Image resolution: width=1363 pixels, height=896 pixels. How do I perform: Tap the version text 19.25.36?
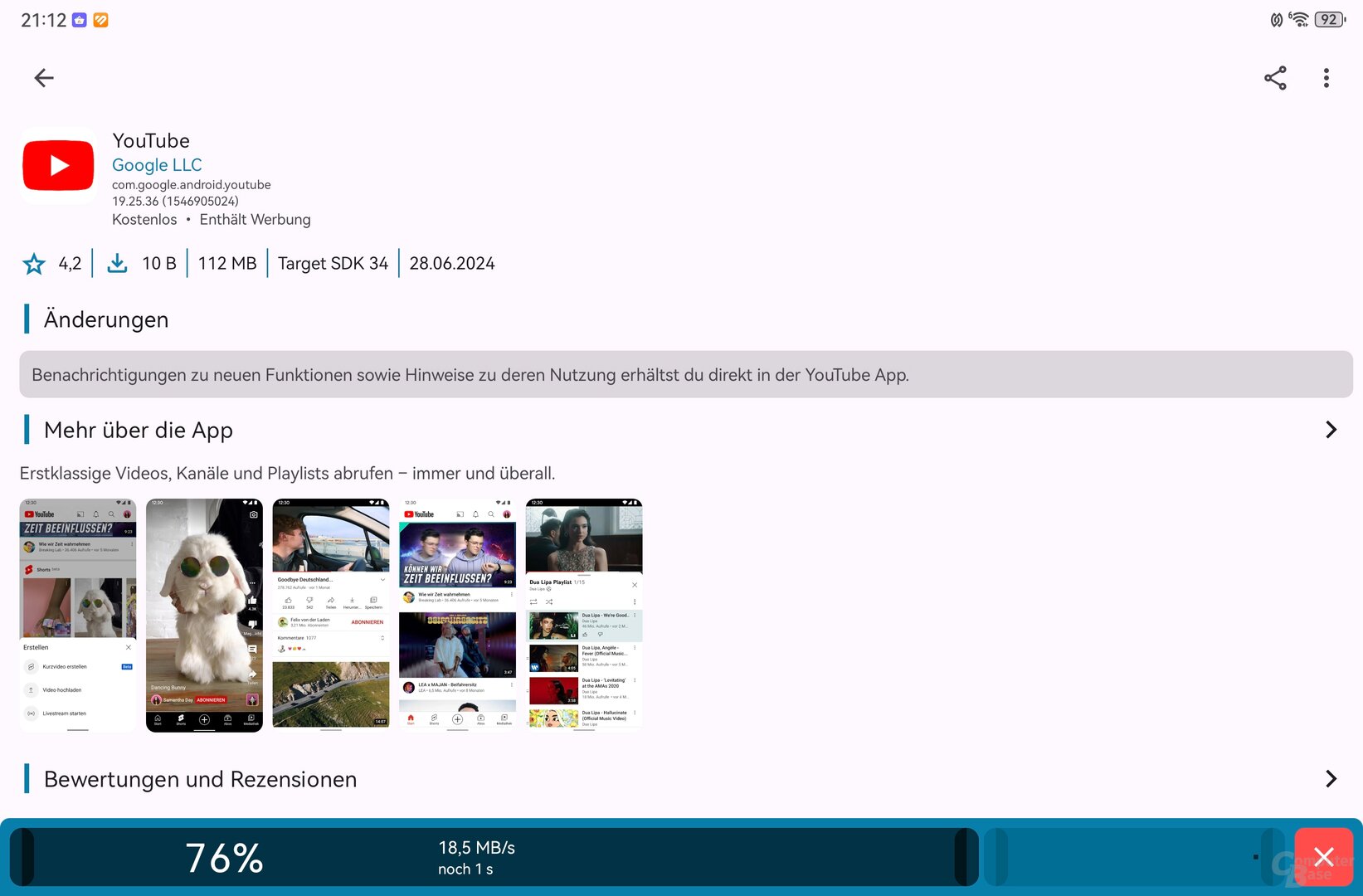pos(175,201)
